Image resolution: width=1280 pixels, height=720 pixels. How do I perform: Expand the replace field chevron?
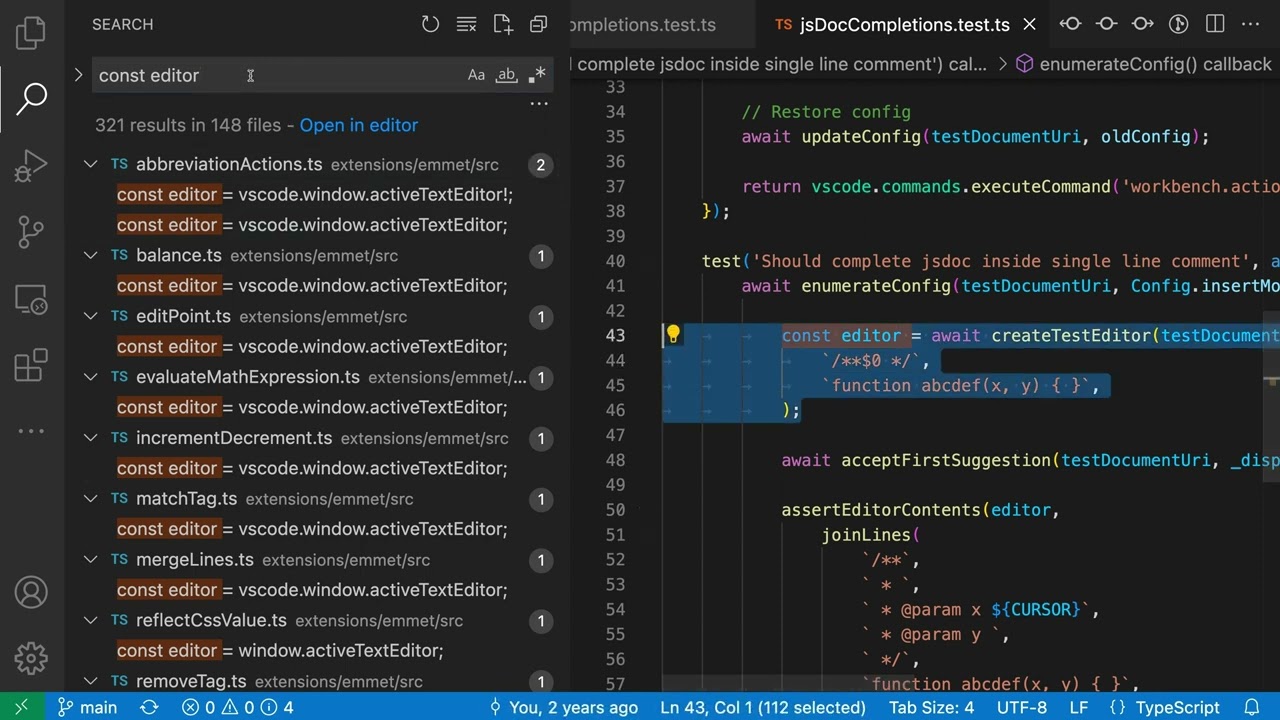click(78, 75)
